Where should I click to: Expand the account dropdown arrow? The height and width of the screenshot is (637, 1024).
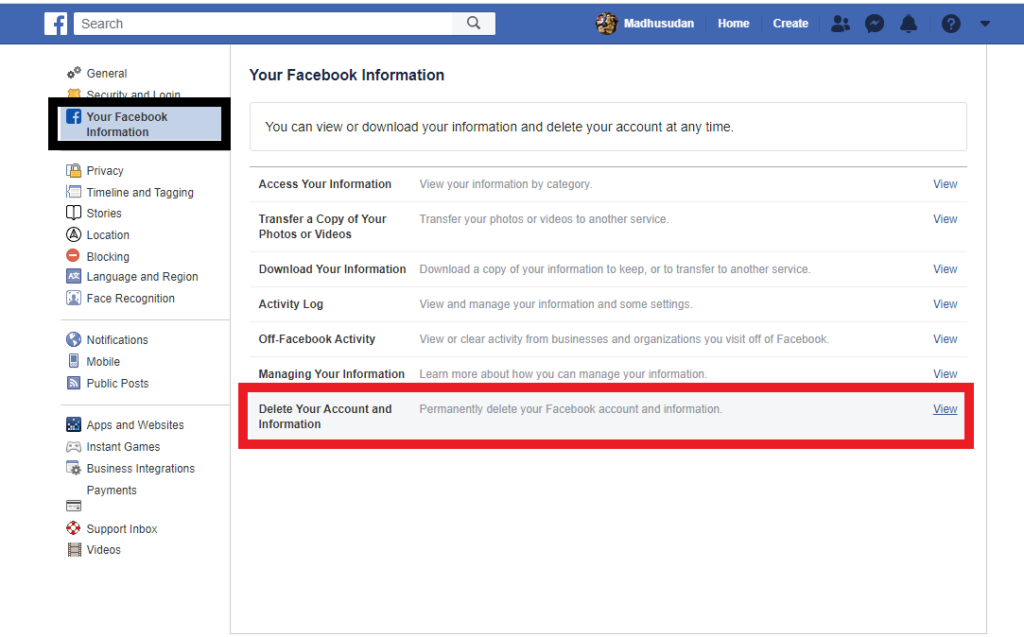coord(985,24)
